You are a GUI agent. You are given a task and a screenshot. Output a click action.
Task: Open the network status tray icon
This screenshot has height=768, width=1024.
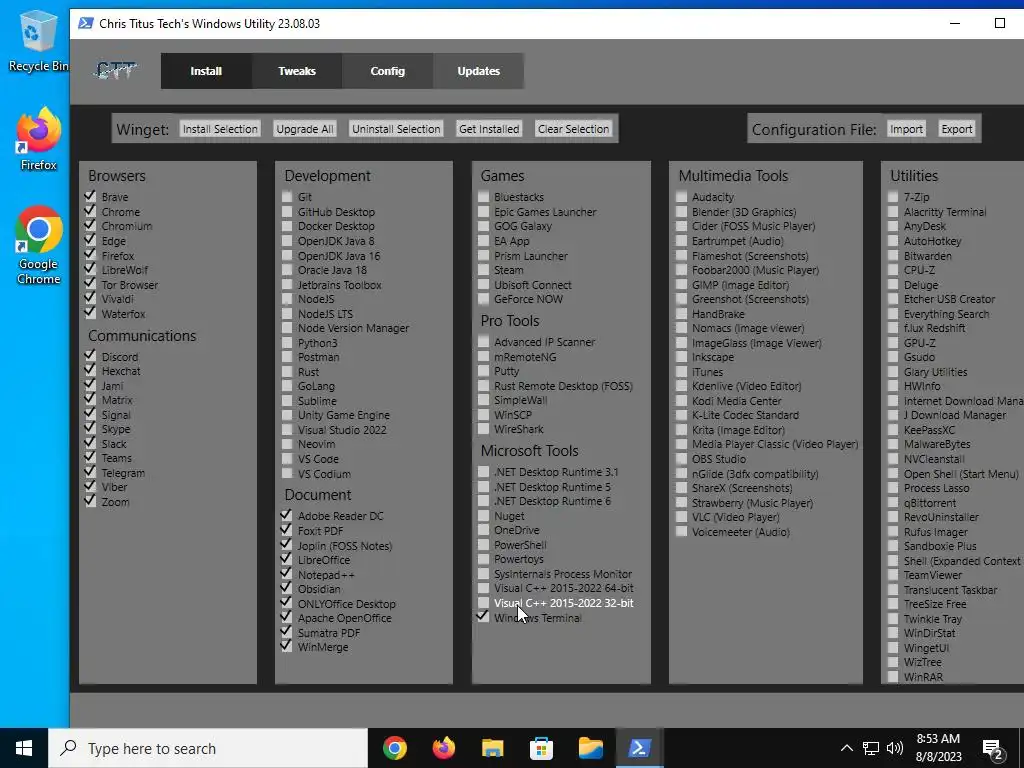point(871,748)
